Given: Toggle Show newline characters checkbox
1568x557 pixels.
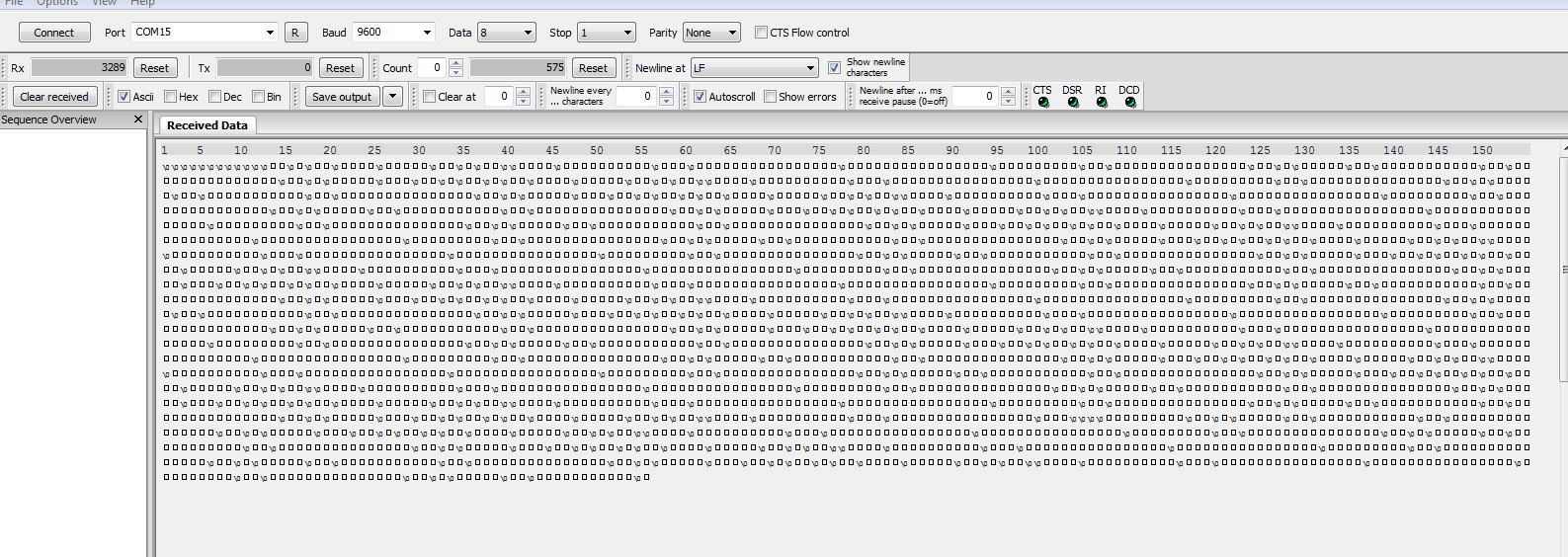Looking at the screenshot, I should coord(834,68).
